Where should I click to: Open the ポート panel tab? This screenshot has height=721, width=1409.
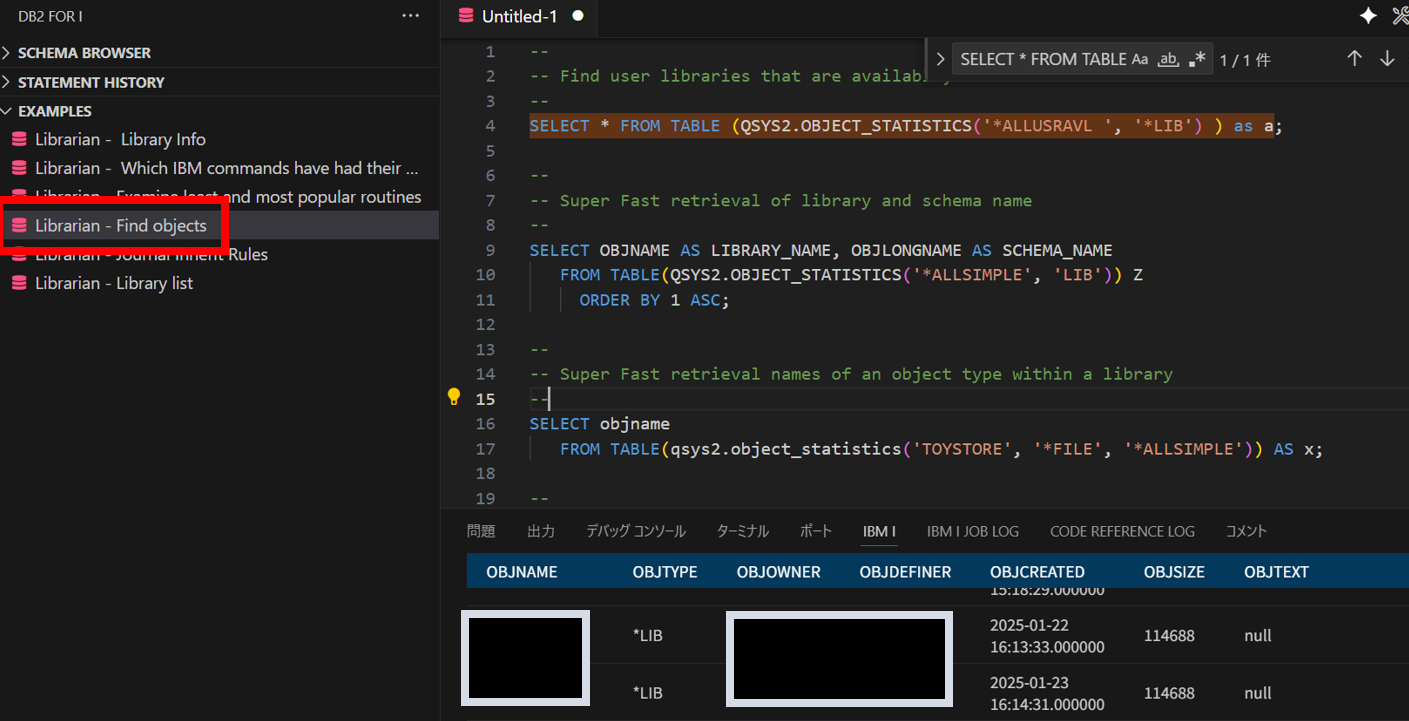click(x=816, y=531)
